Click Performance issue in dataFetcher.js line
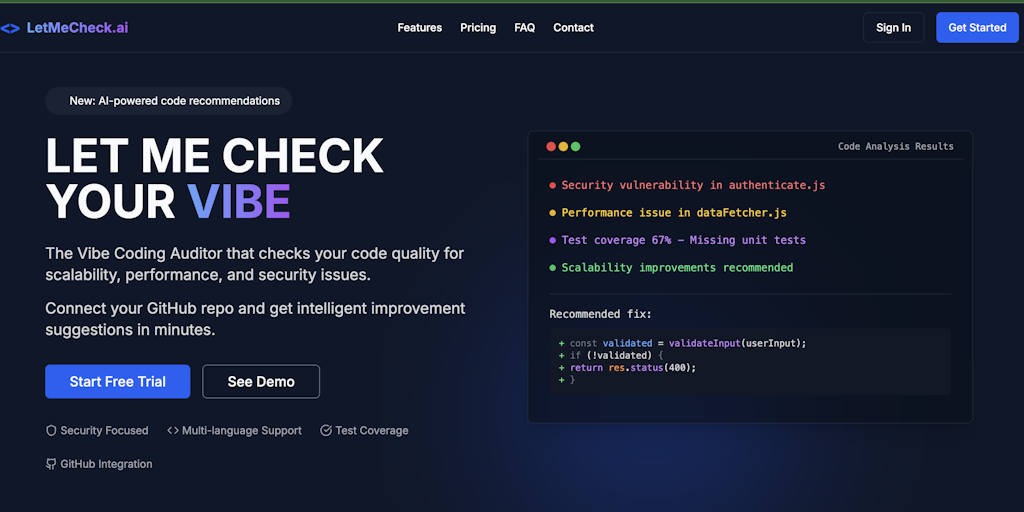1024x512 pixels. [x=674, y=213]
